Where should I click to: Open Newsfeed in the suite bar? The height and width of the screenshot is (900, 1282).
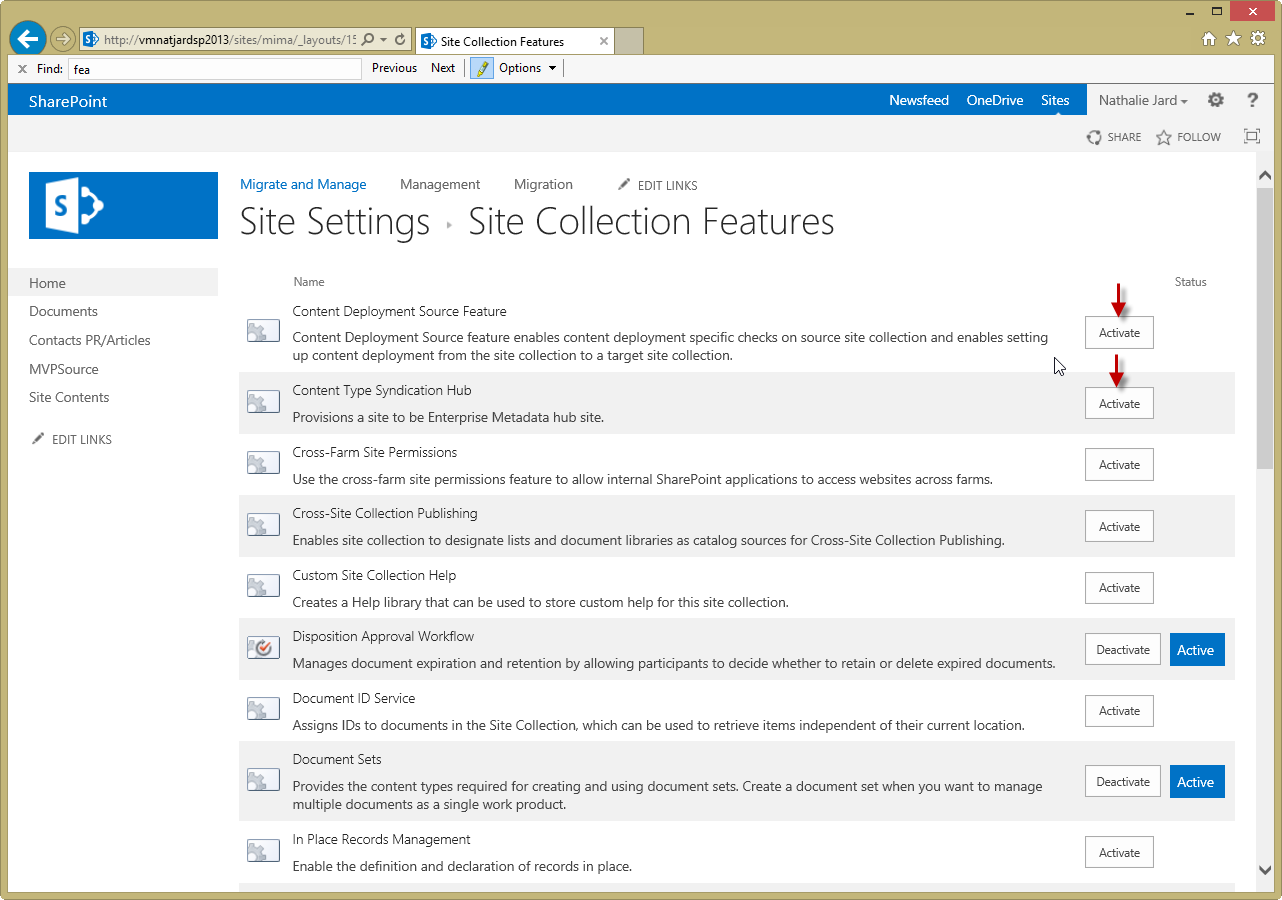919,100
